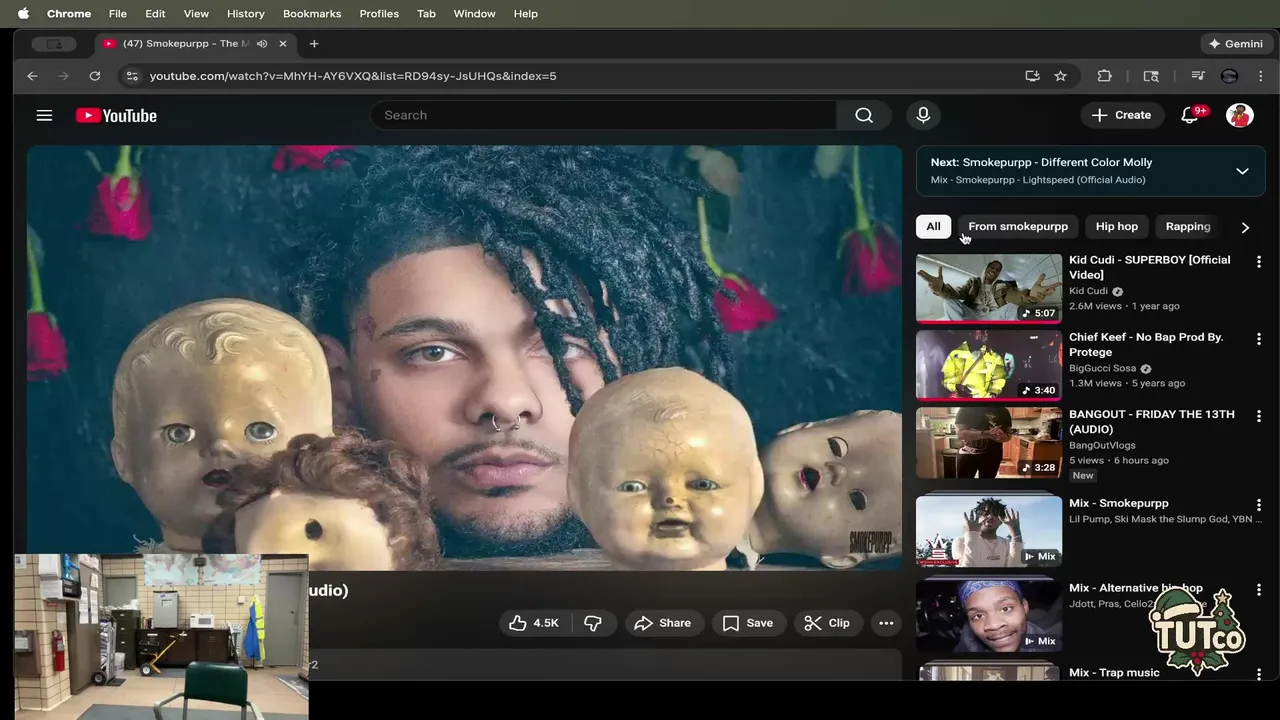Open the Window menu

pos(474,13)
